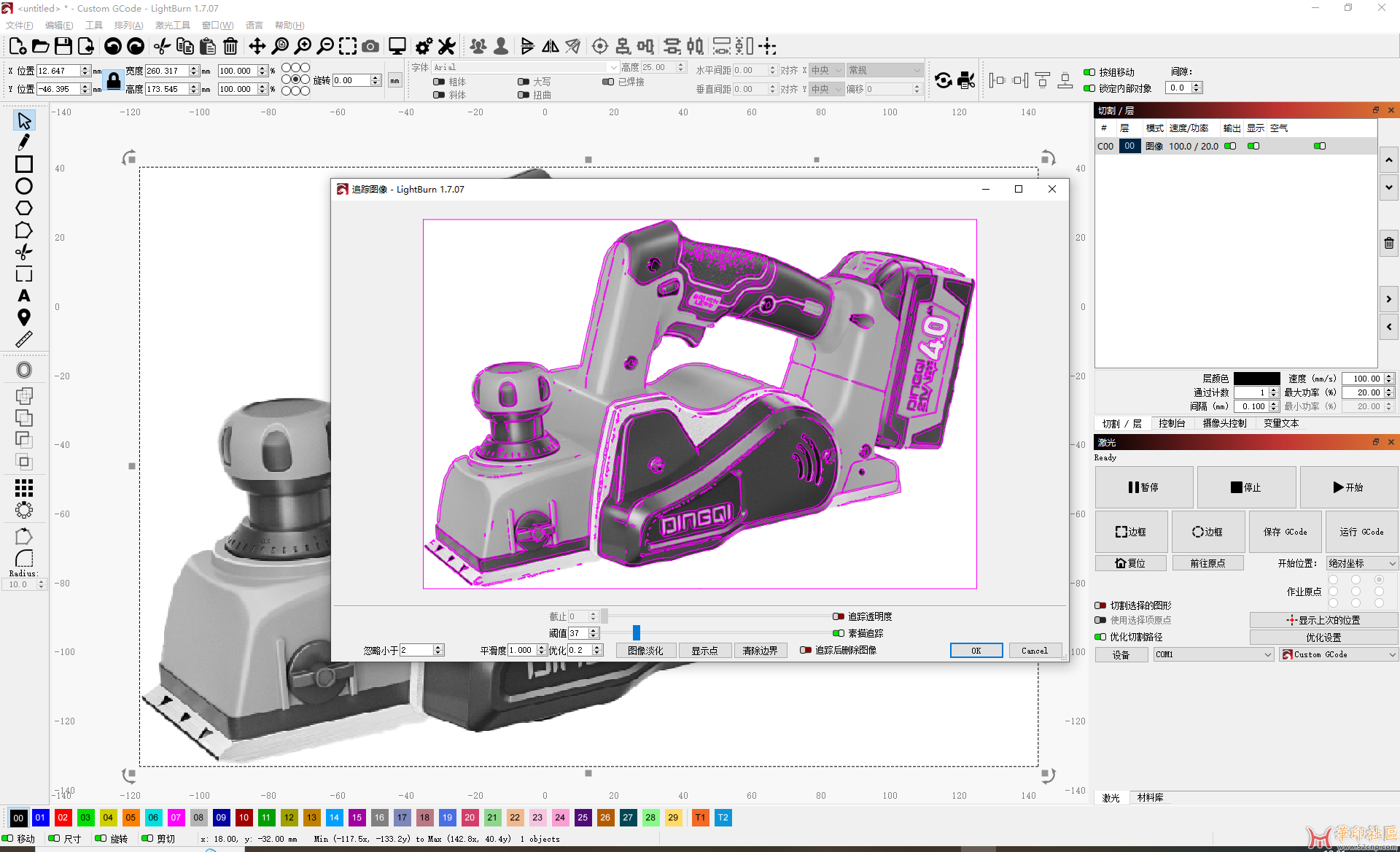This screenshot has width=1400, height=852.
Task: Toggle 追踪透明度 switch in trace dialog
Action: click(839, 616)
